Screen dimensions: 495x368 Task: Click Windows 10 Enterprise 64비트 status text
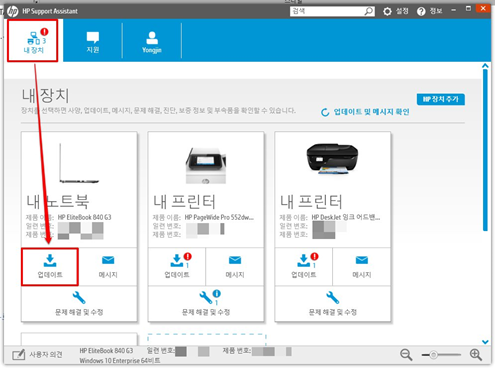tap(120, 361)
